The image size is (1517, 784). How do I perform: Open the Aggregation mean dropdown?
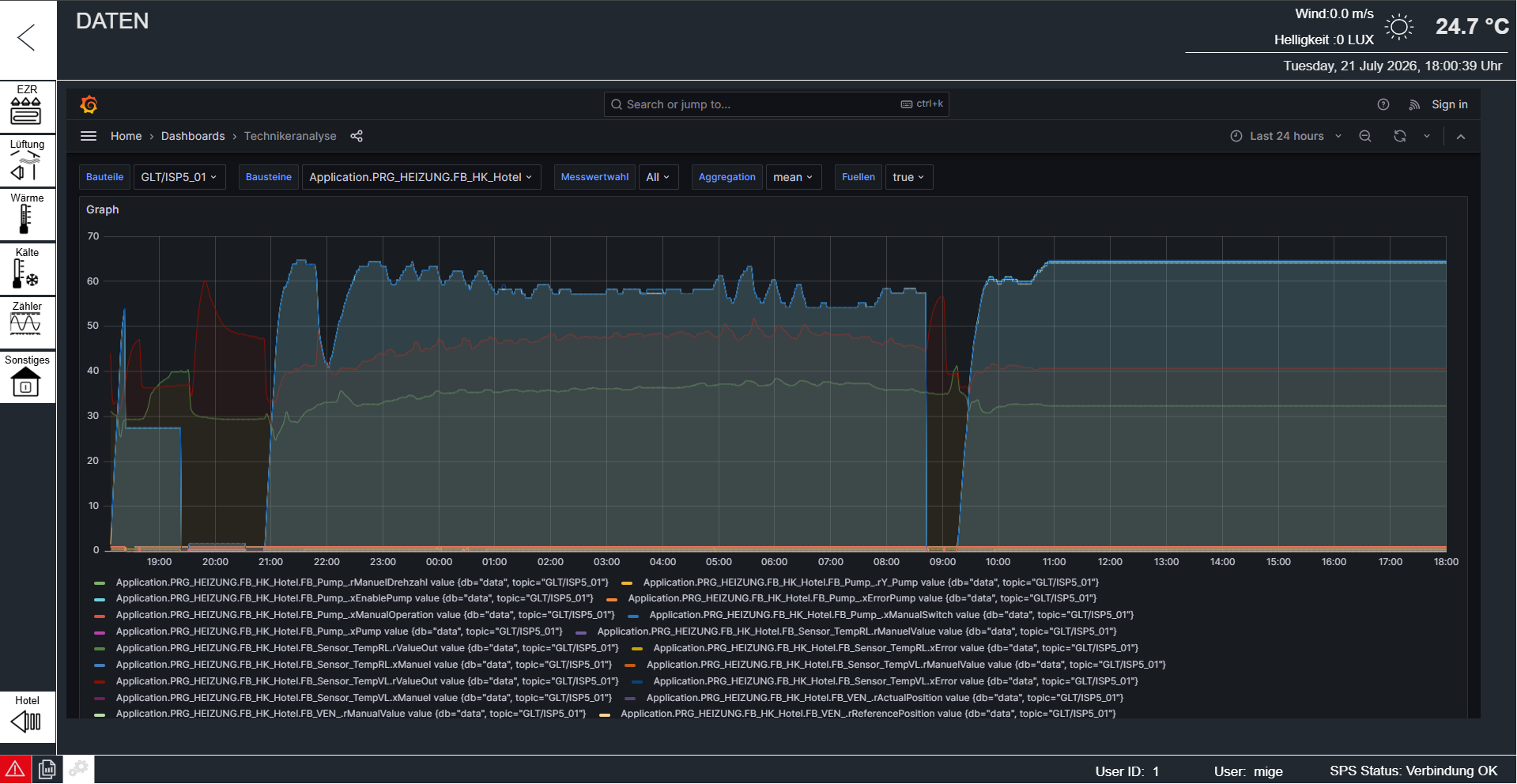pos(793,177)
